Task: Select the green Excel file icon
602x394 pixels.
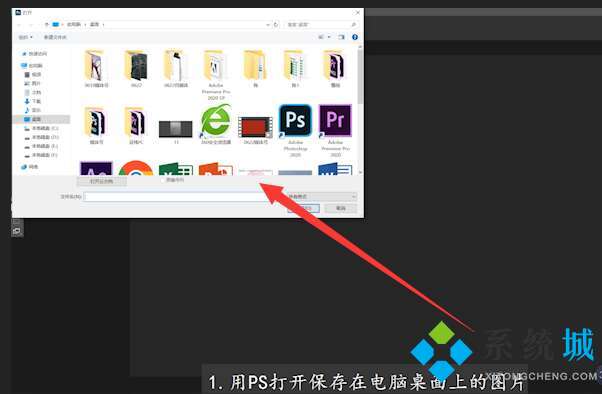Action: click(175, 169)
